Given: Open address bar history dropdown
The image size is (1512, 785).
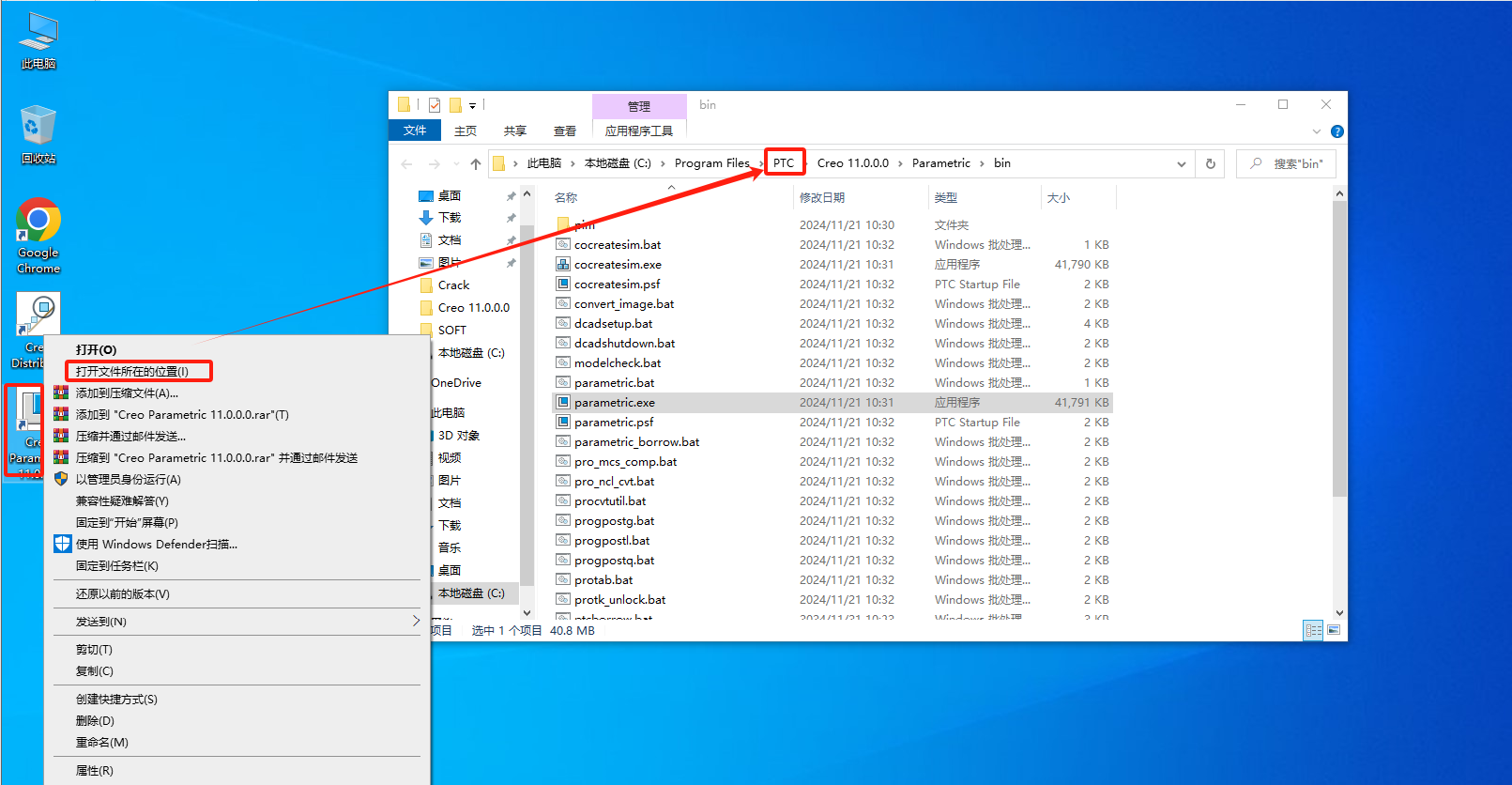Looking at the screenshot, I should pyautogui.click(x=1182, y=163).
